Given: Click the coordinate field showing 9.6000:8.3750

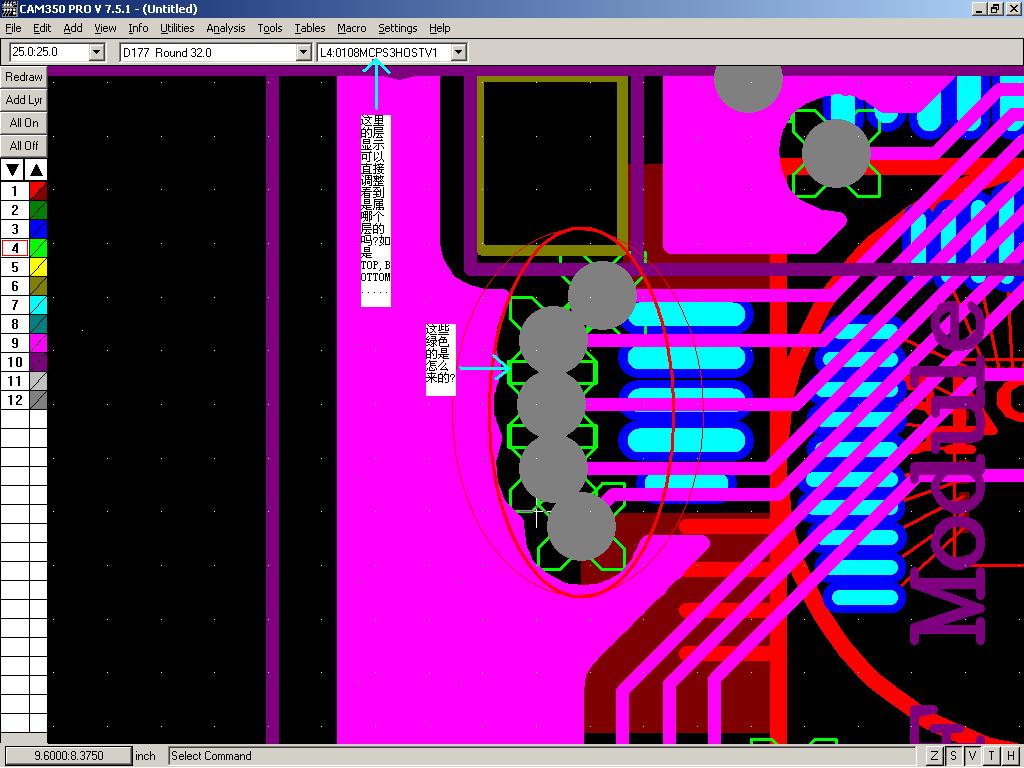Looking at the screenshot, I should tap(68, 756).
